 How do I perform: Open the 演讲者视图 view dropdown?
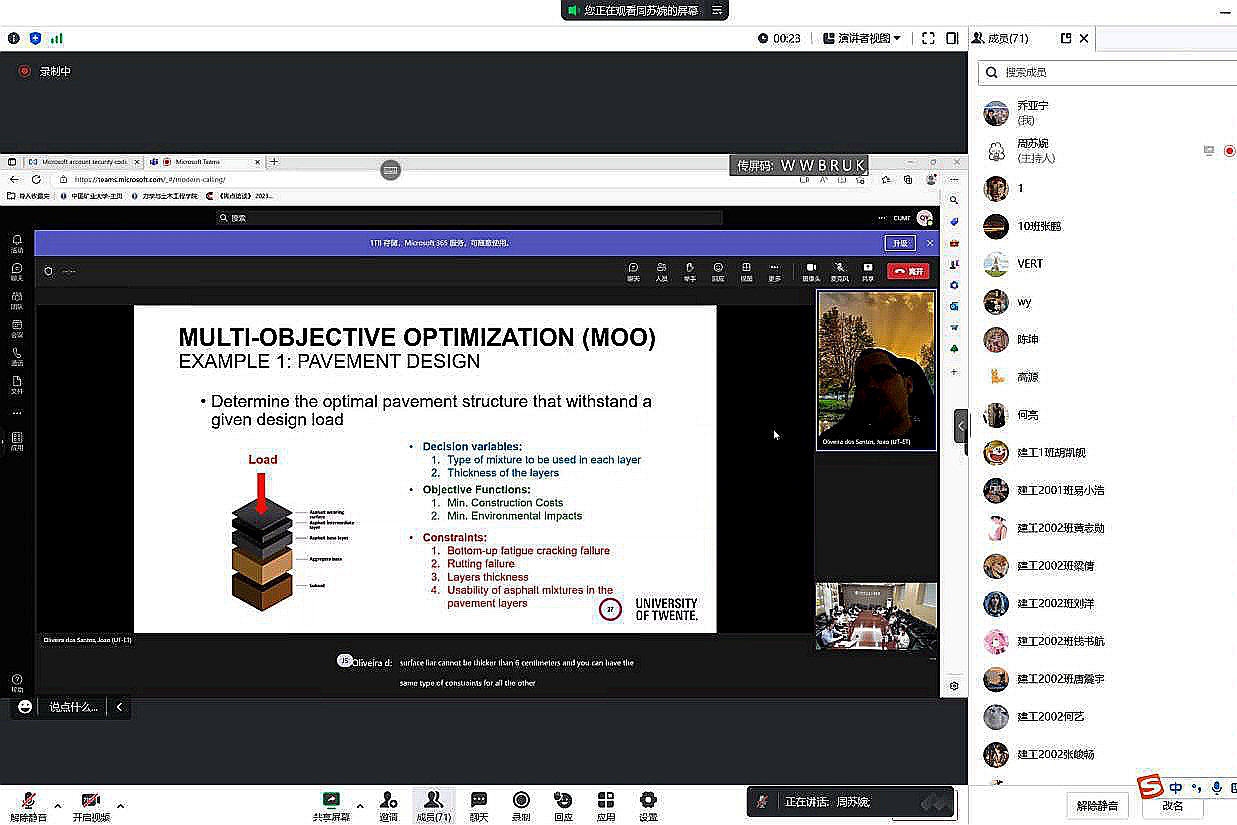[861, 38]
